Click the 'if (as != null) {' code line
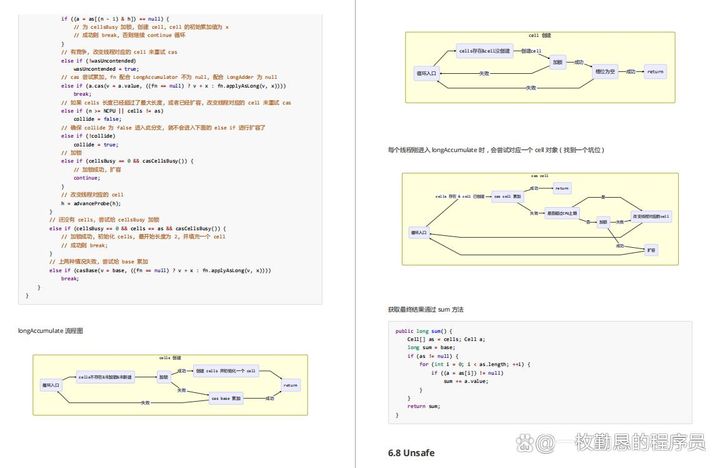720x468 pixels. (x=433, y=356)
